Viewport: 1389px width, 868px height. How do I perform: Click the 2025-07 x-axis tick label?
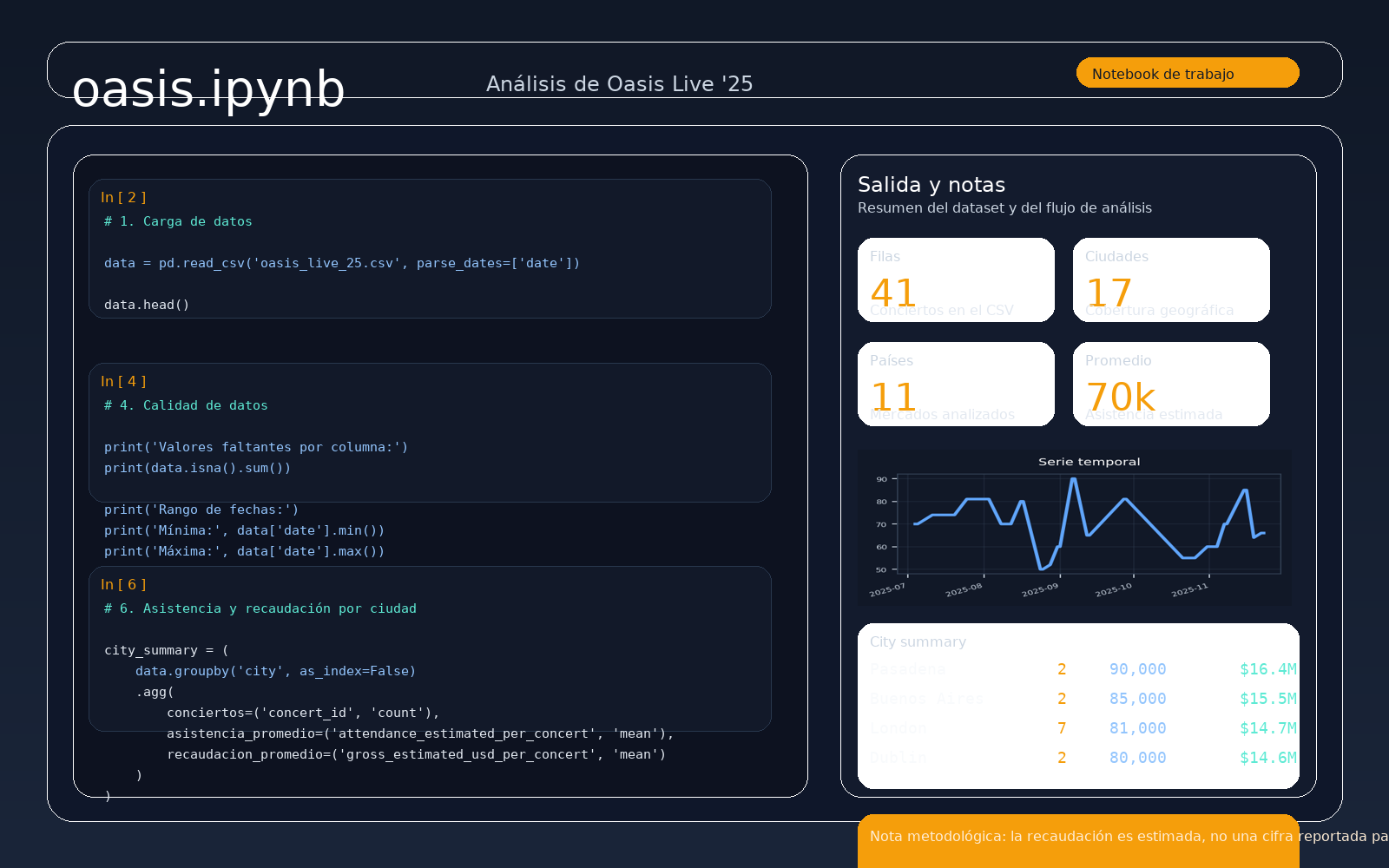click(x=887, y=590)
